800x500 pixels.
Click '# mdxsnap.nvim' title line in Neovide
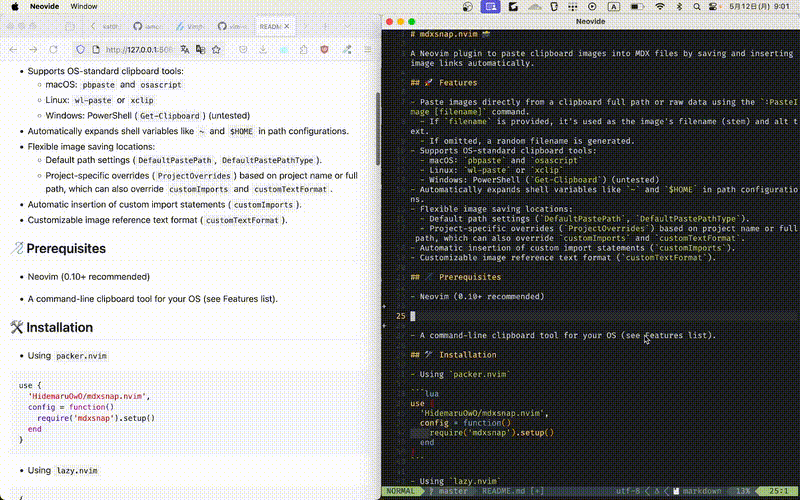coord(450,34)
